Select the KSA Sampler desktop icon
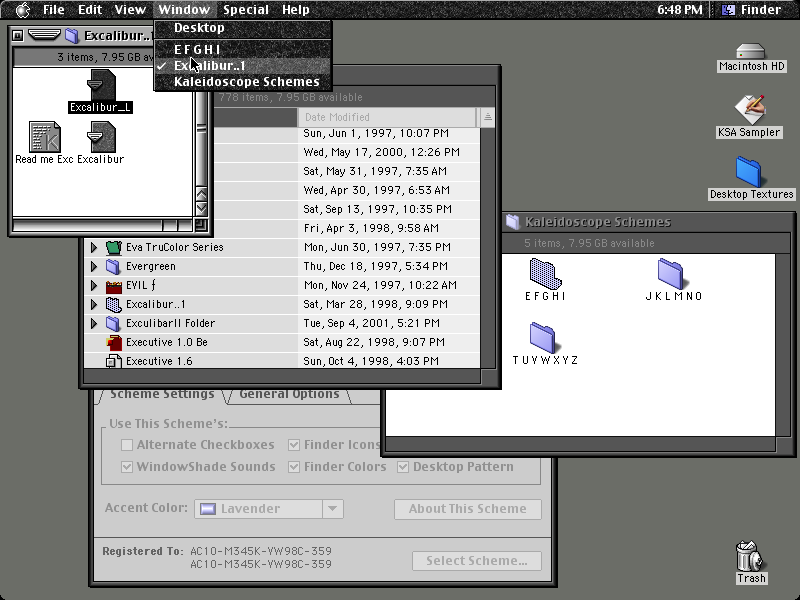The height and width of the screenshot is (600, 800). tap(749, 109)
